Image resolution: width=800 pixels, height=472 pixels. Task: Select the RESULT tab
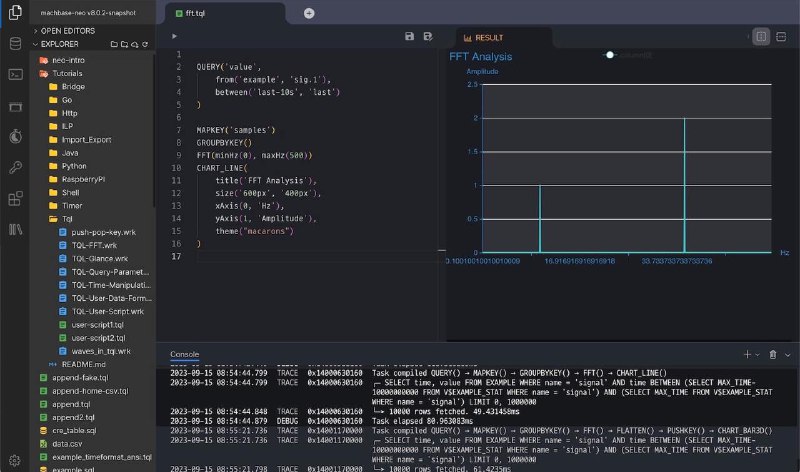point(484,38)
